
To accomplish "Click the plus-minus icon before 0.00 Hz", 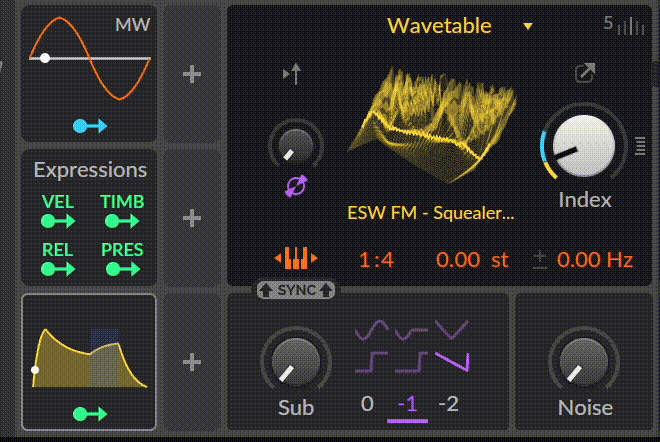I will (x=540, y=260).
